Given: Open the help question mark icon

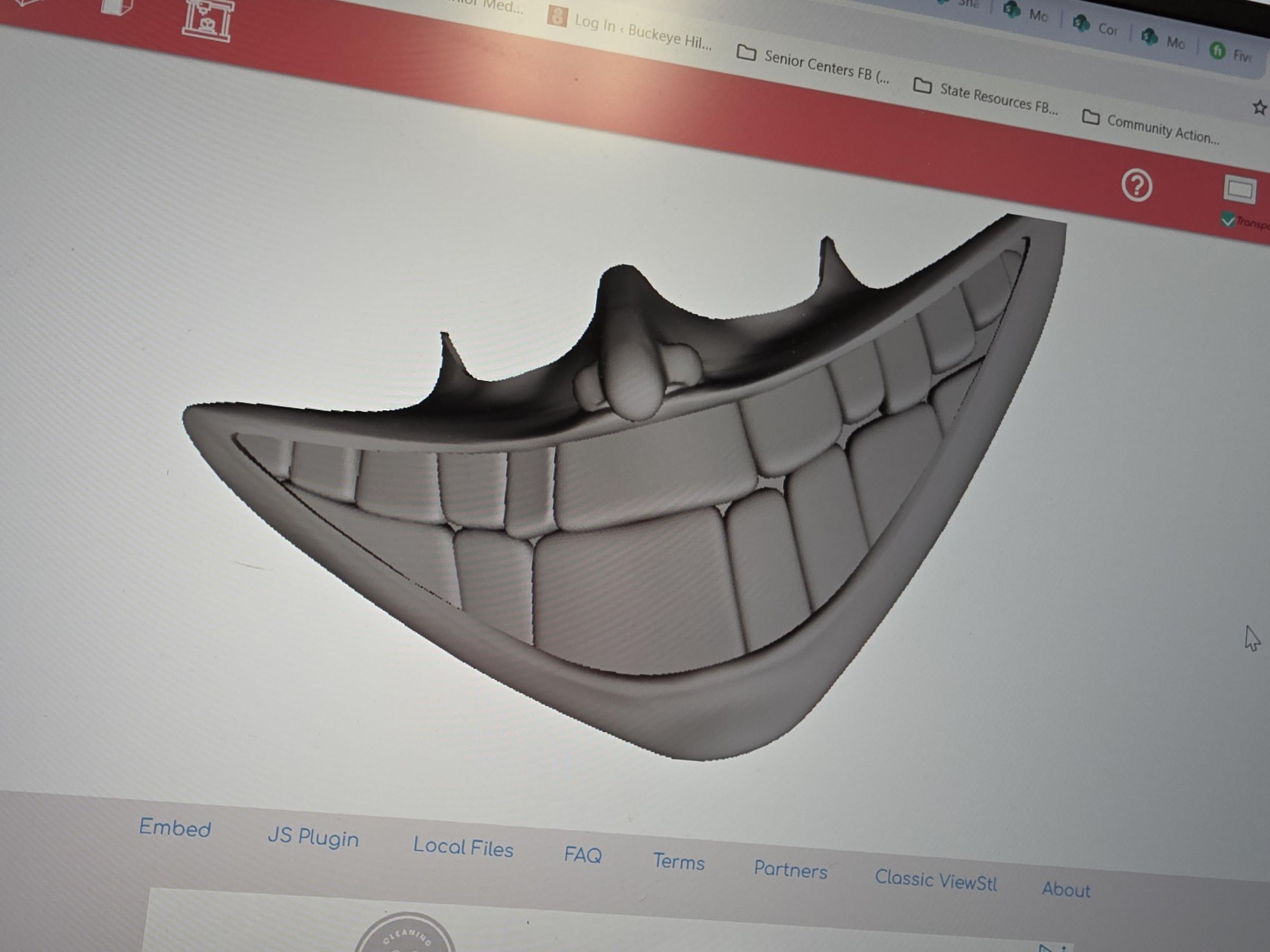Looking at the screenshot, I should click(x=1137, y=185).
